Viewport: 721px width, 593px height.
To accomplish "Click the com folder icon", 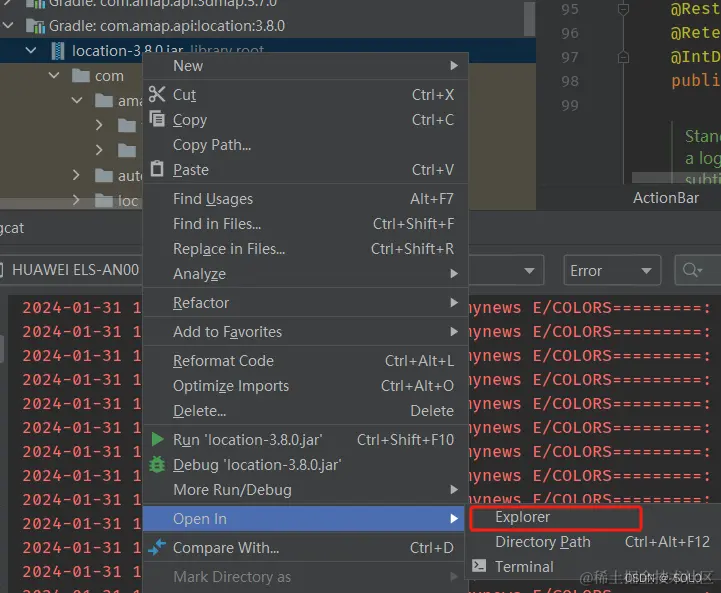I will [x=81, y=75].
